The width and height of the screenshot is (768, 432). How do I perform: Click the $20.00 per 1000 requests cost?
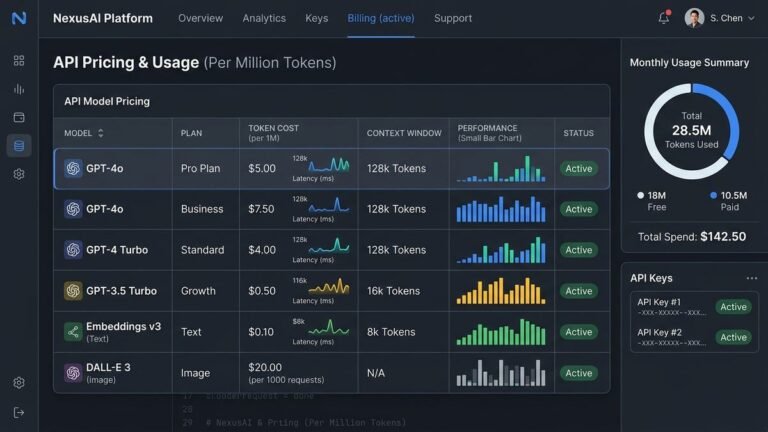click(286, 373)
